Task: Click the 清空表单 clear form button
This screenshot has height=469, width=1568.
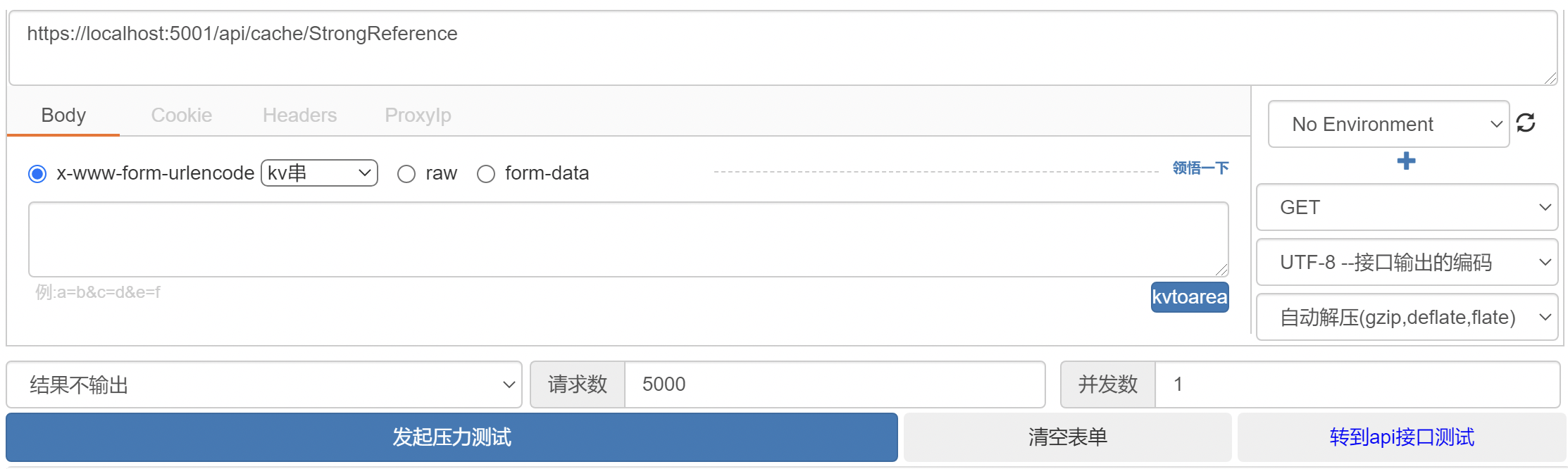Action: click(x=1067, y=437)
